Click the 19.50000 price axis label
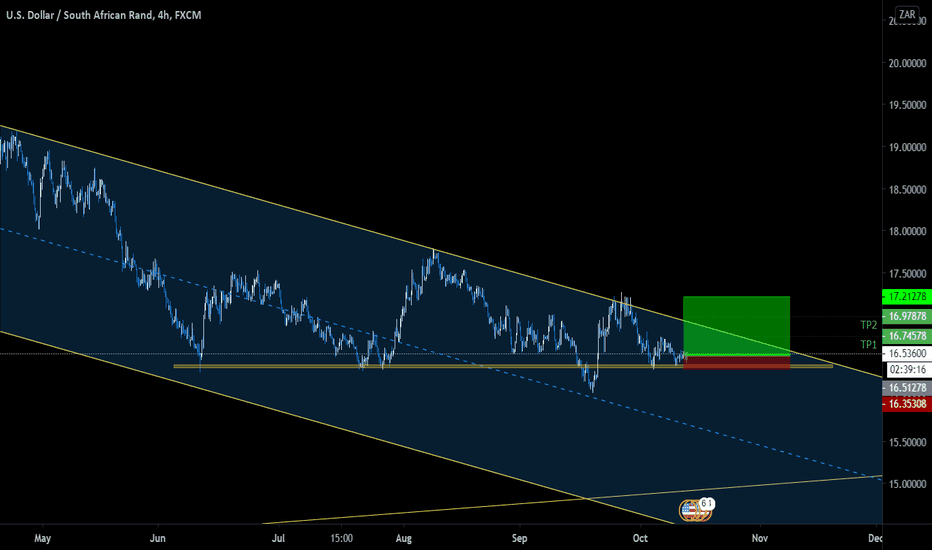Image resolution: width=932 pixels, height=550 pixels. coord(907,105)
